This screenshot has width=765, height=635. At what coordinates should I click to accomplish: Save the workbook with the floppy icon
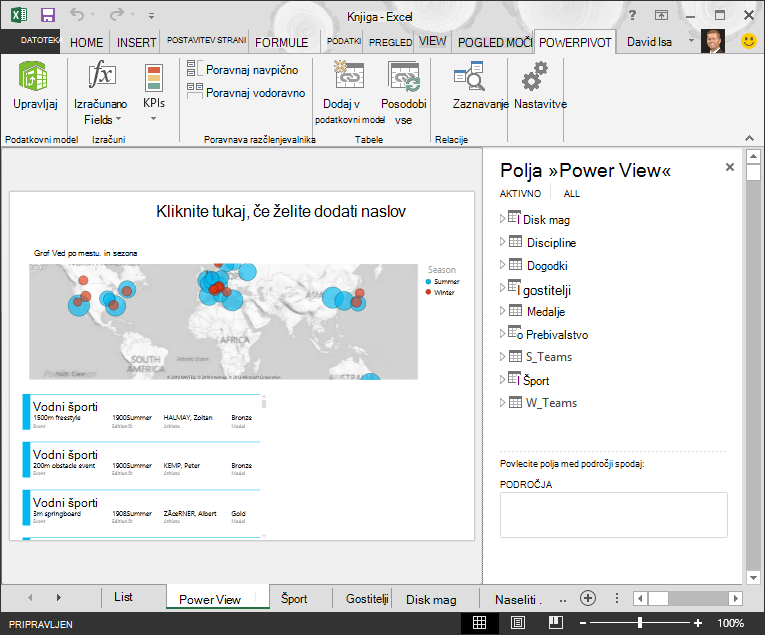pyautogui.click(x=48, y=15)
